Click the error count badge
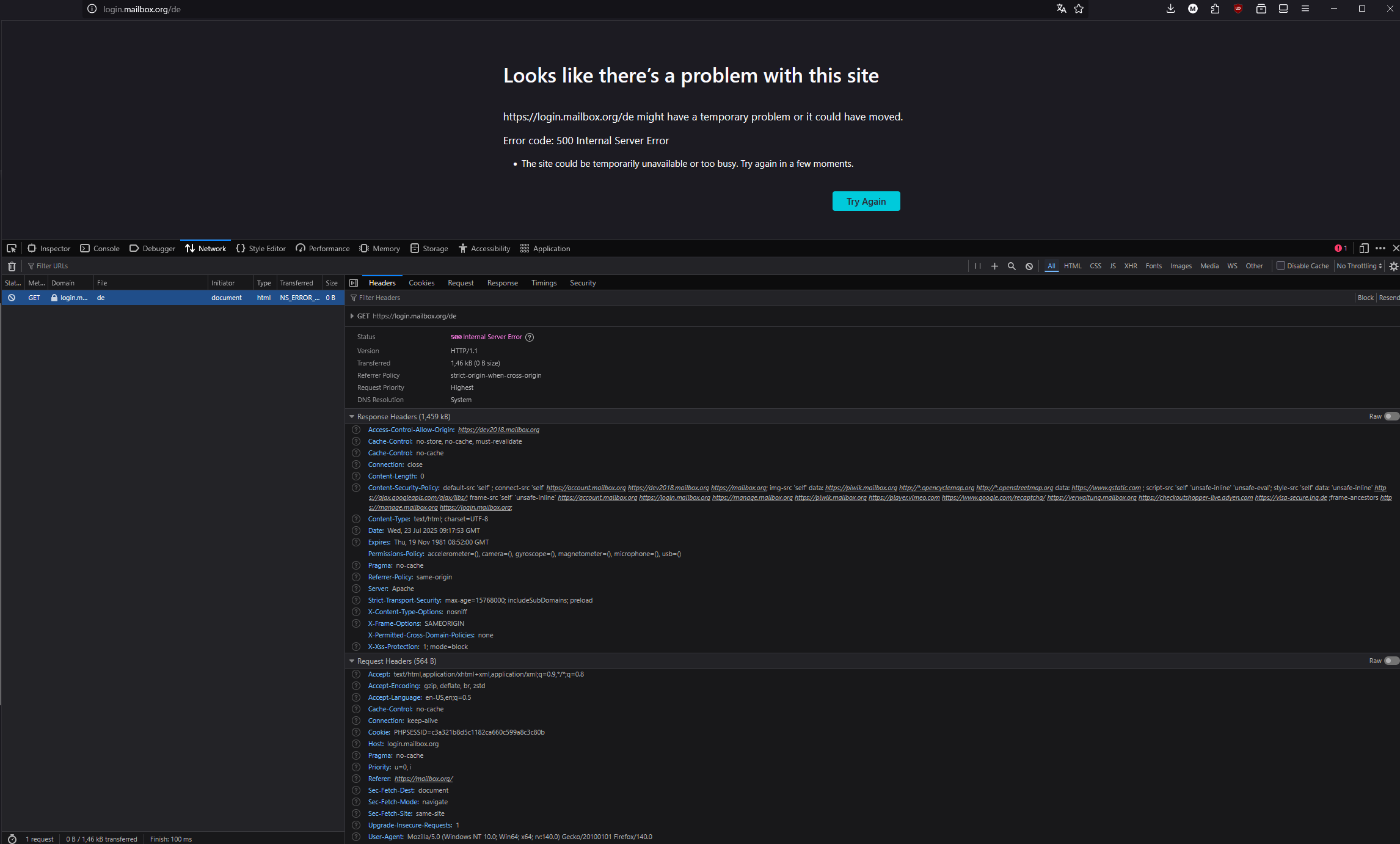The width and height of the screenshot is (1400, 844). coord(1341,248)
